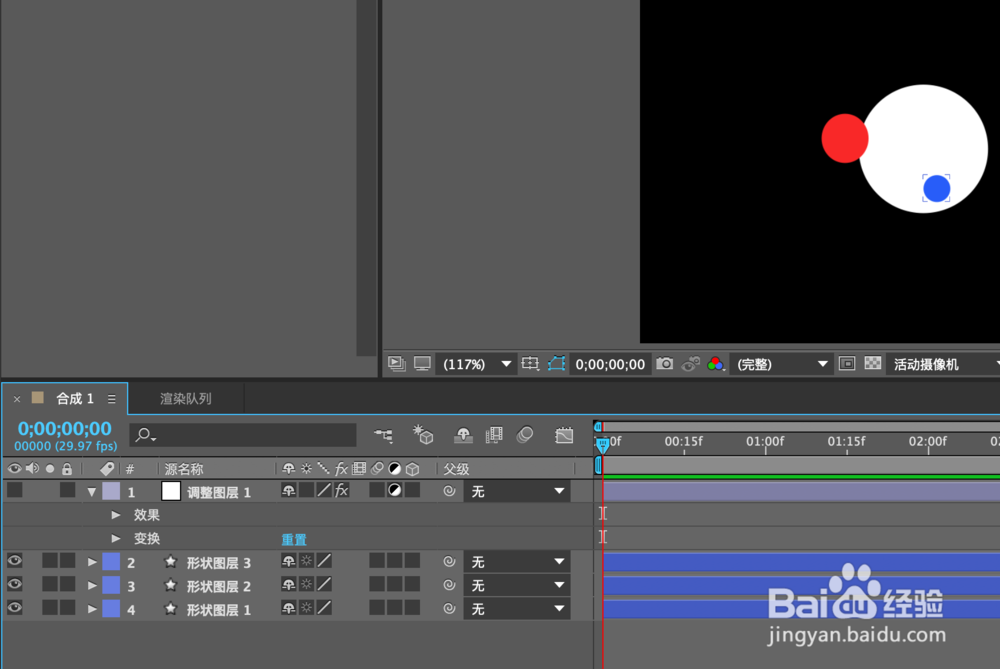Screen dimensions: 1000x669
Task: Collapse 调整图层 1 layer properties
Action: pyautogui.click(x=92, y=492)
